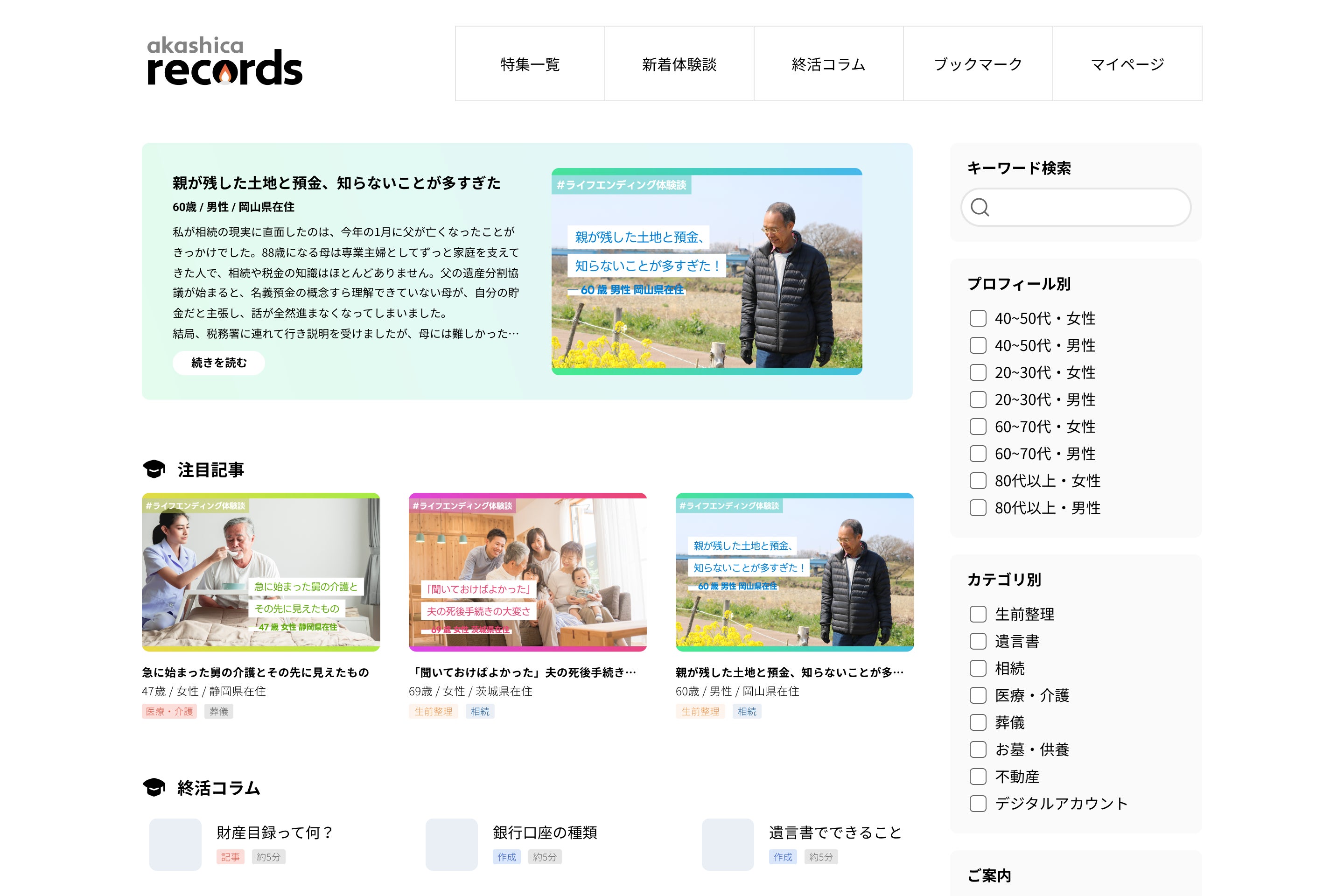The image size is (1344, 896).
Task: Enable the 相続 category checkbox
Action: (x=978, y=668)
